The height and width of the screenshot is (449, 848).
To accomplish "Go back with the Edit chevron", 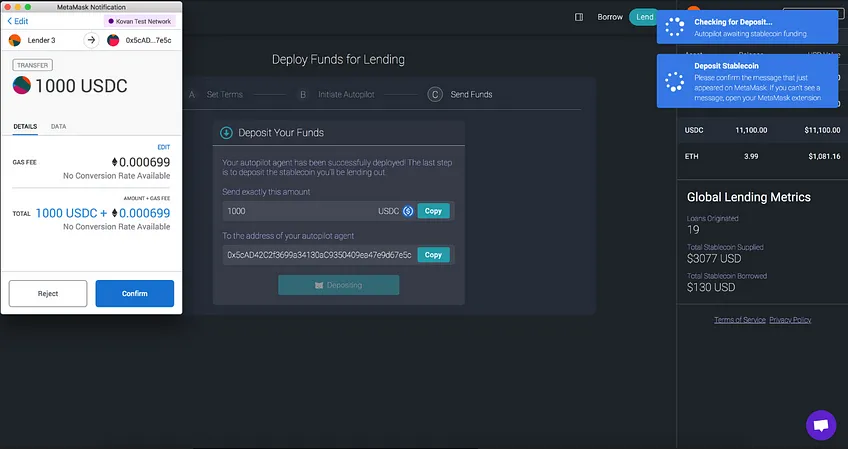I will tap(17, 21).
